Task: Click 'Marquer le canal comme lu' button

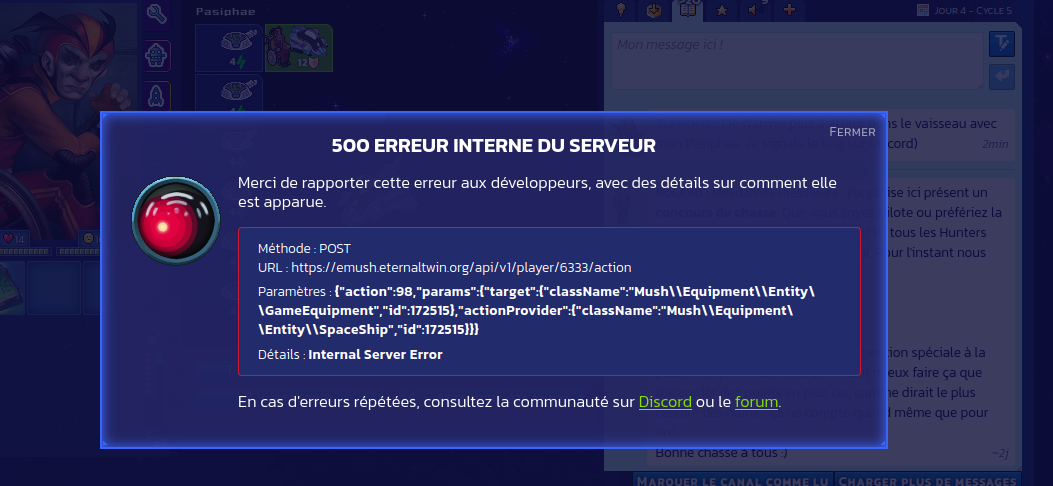Action: pos(733,480)
